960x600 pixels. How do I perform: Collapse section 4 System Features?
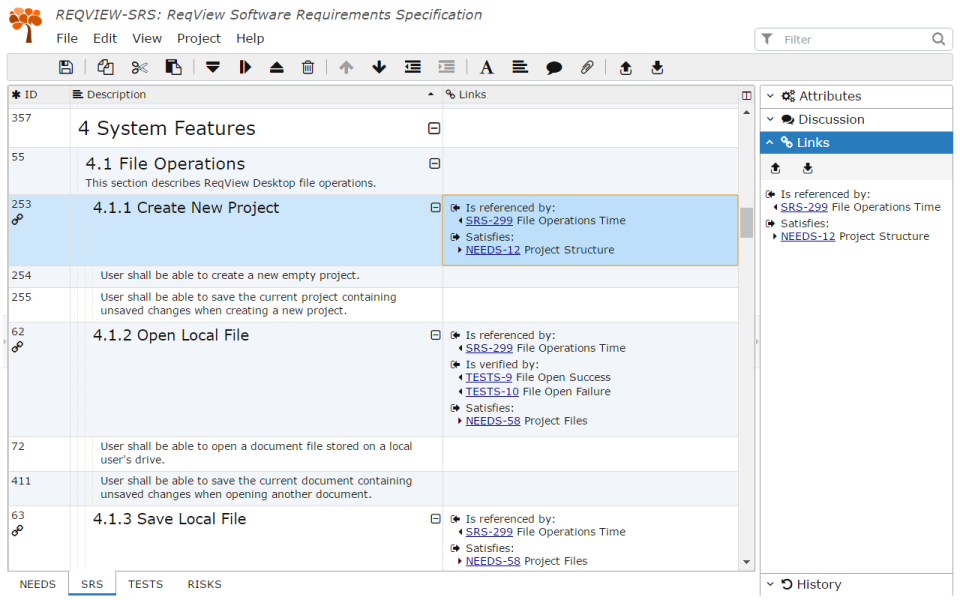433,129
